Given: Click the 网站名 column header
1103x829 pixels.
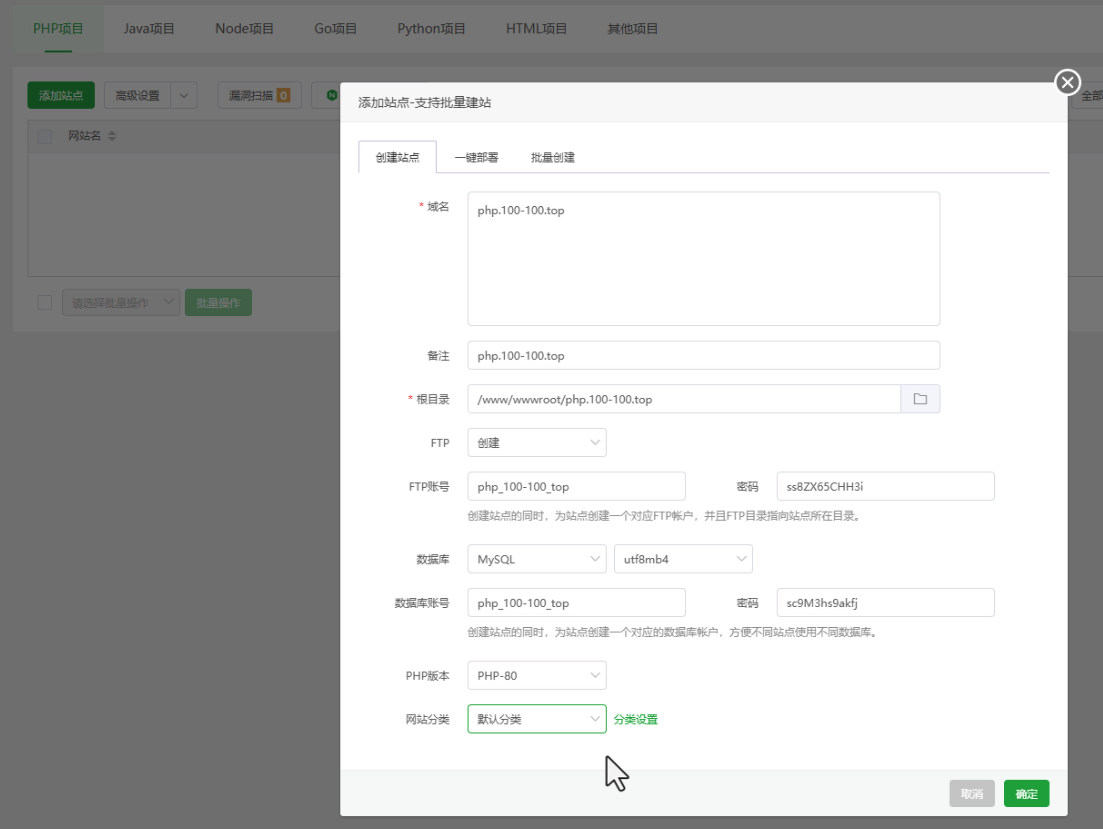Looking at the screenshot, I should point(84,136).
